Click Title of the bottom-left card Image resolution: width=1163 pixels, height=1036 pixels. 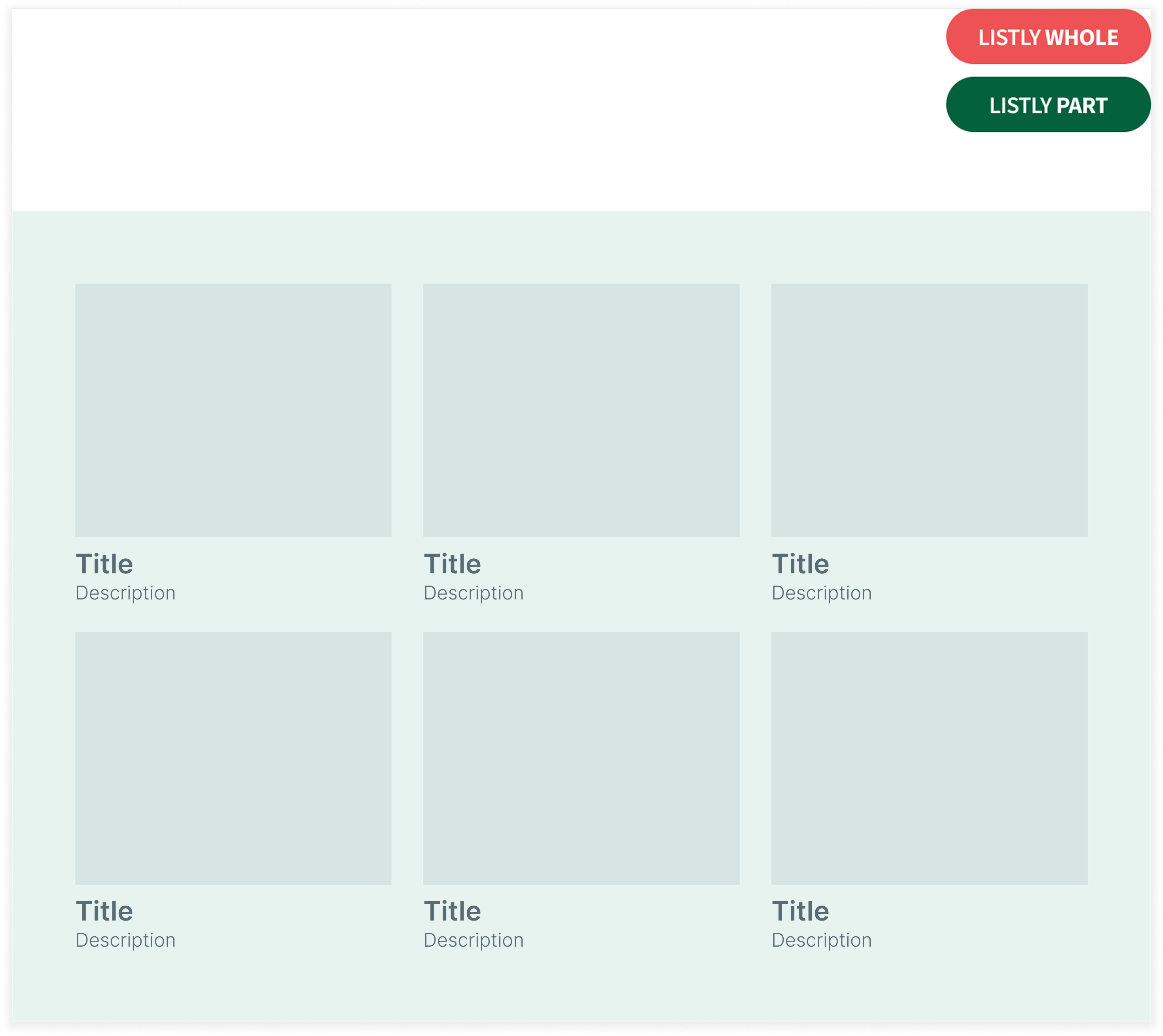coord(104,911)
